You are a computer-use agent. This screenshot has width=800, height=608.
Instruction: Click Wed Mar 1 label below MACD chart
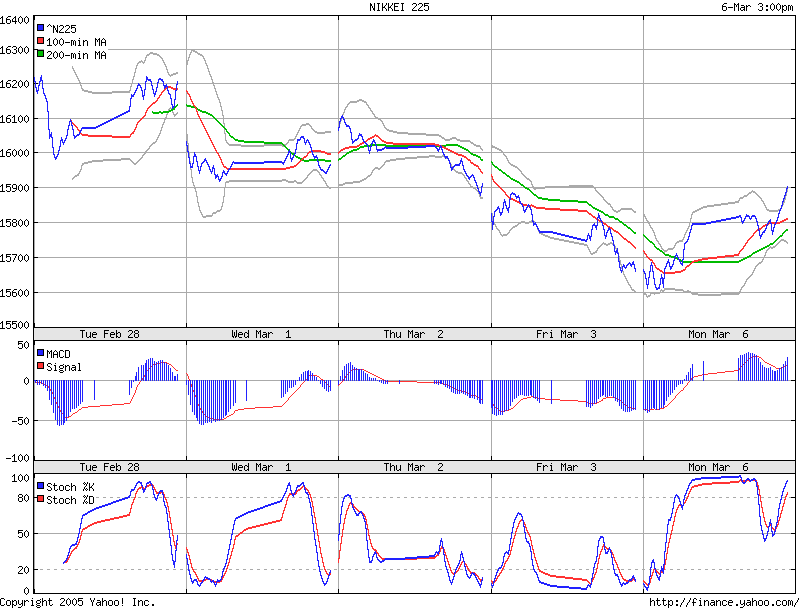pyautogui.click(x=261, y=467)
